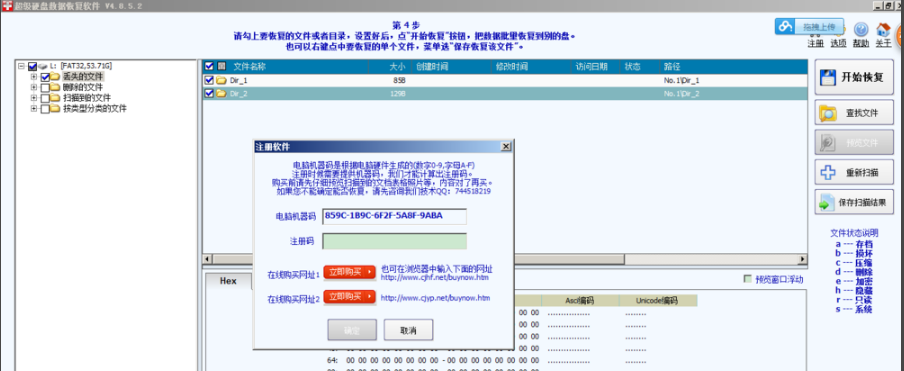Click folder icon of 按类型分类的文件
Viewport: 904px width, 371px height.
(55, 108)
